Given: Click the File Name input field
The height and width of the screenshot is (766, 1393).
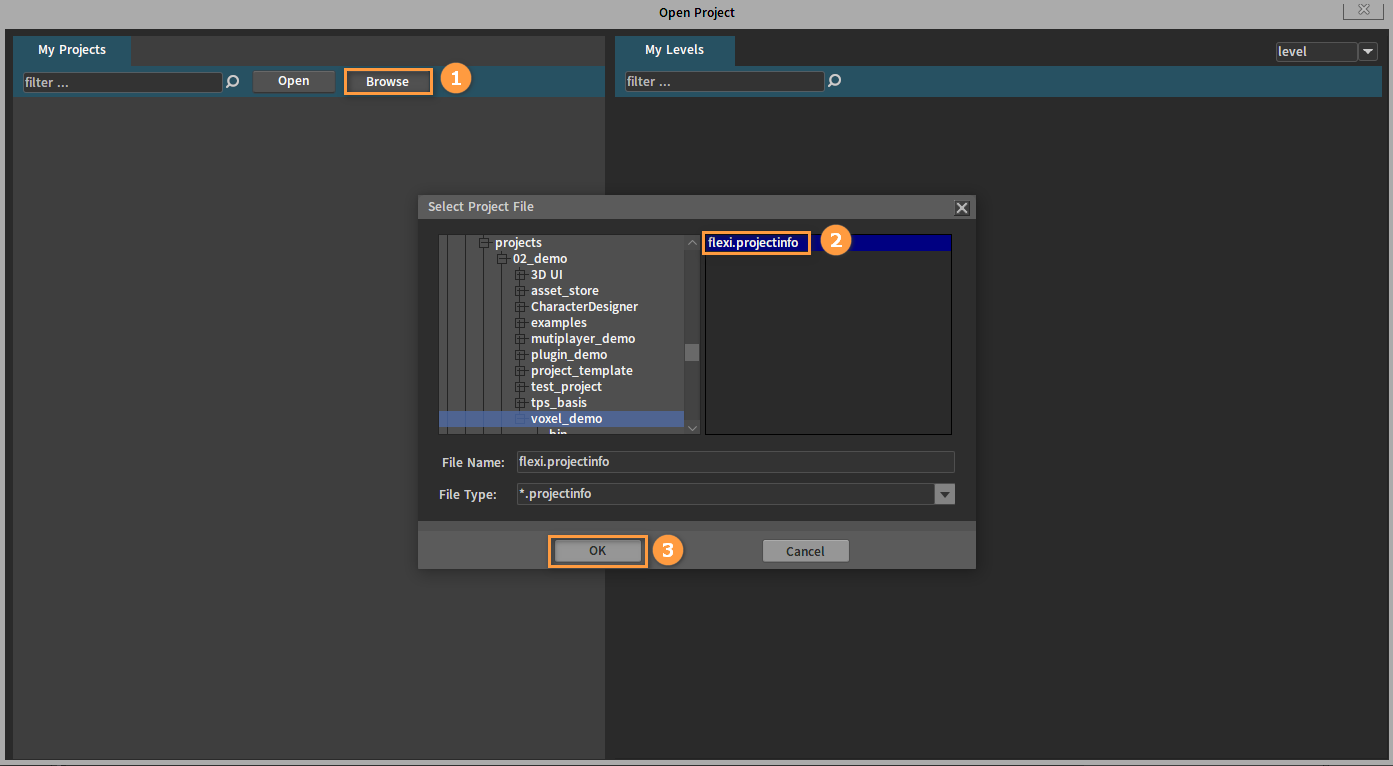Looking at the screenshot, I should point(735,462).
